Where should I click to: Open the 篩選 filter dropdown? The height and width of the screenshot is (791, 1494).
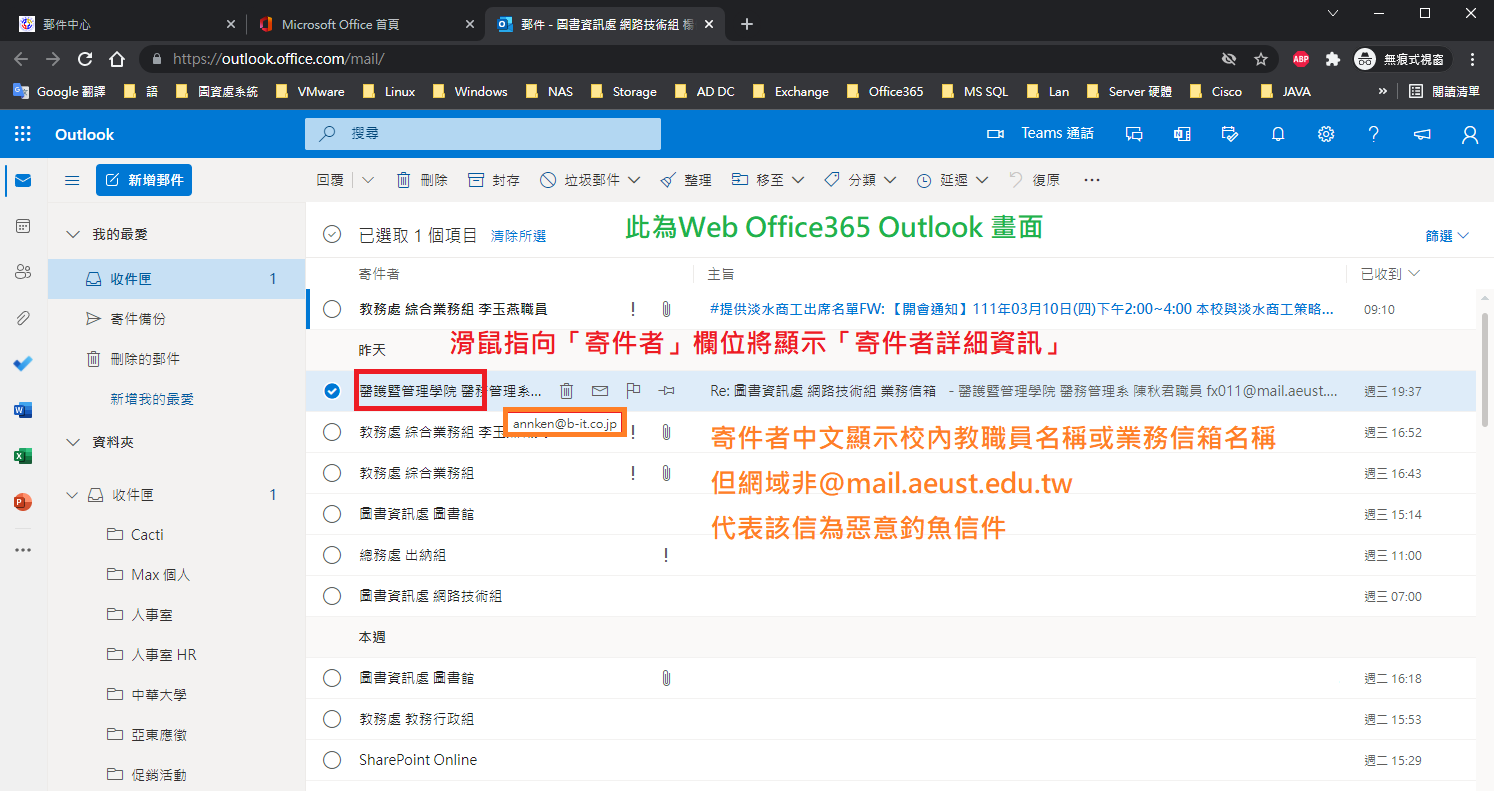(1447, 236)
